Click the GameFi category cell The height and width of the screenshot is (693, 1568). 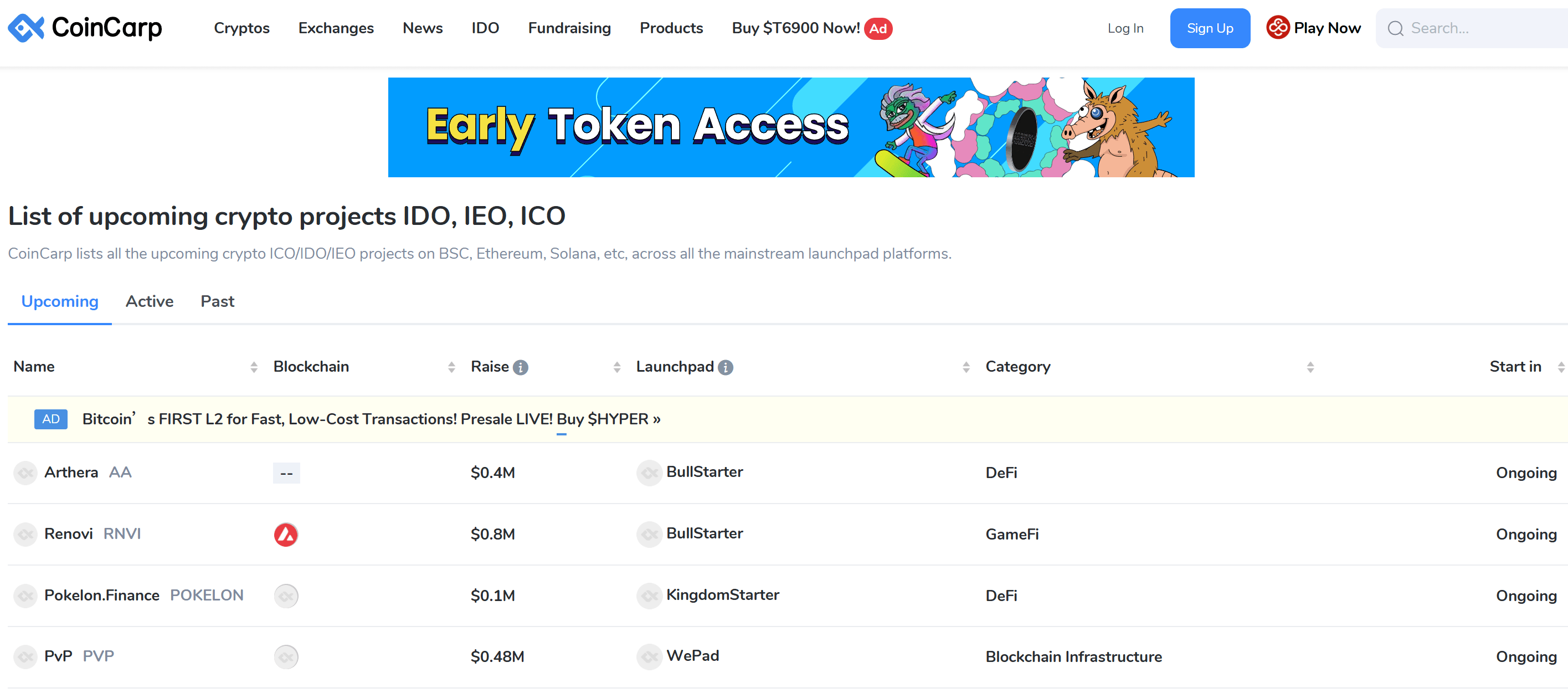click(1012, 535)
